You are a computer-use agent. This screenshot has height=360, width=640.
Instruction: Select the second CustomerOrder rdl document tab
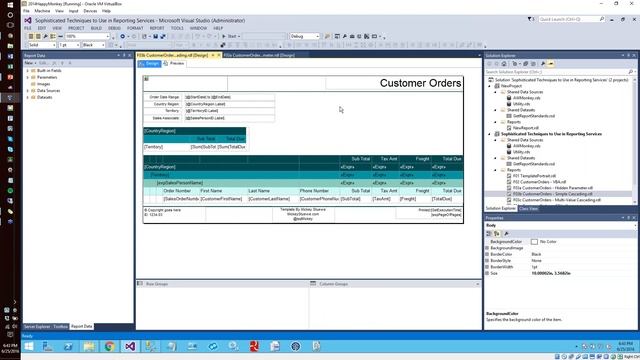click(259, 55)
